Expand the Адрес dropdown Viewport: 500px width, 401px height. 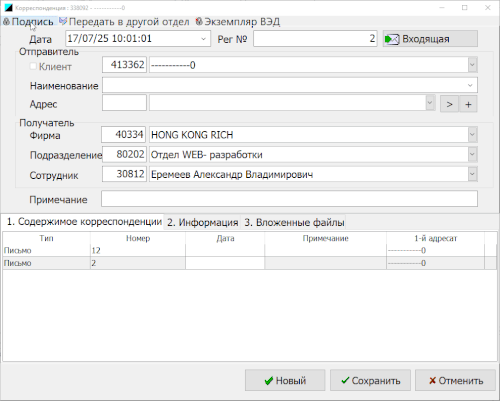430,103
